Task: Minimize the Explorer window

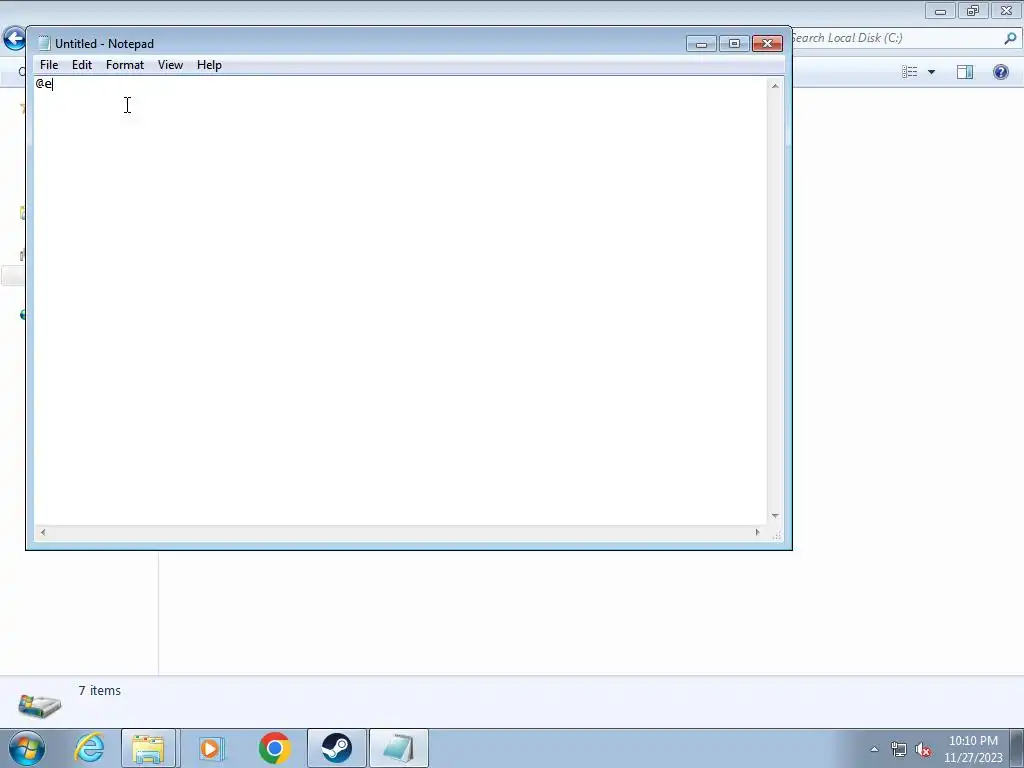Action: [x=940, y=11]
